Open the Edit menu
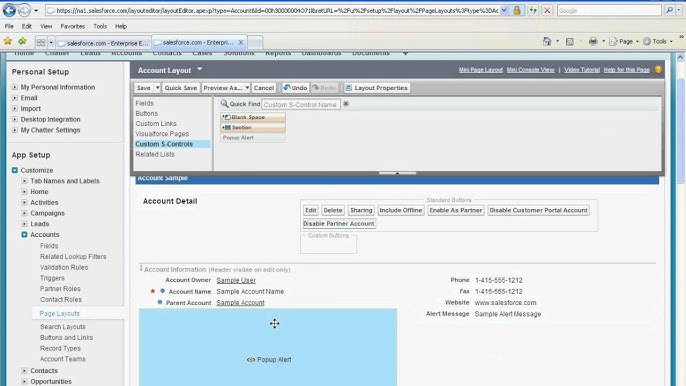 pos(27,26)
